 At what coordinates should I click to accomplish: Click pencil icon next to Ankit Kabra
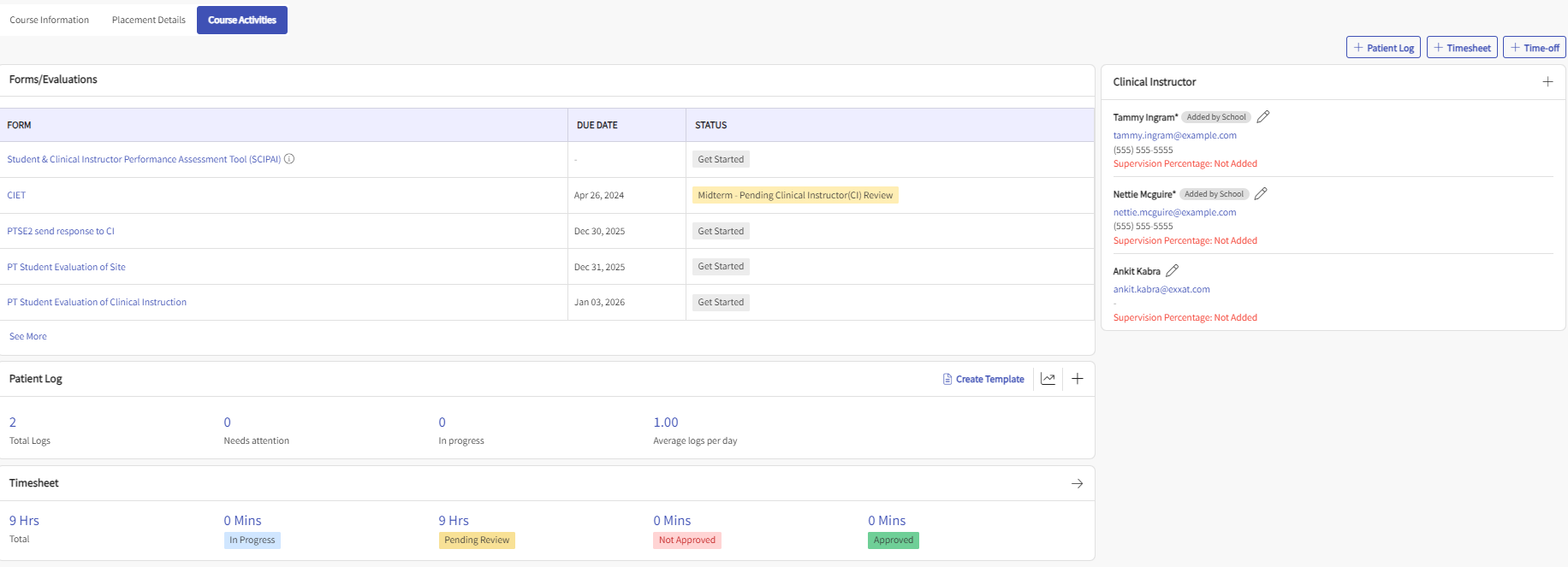(x=1172, y=271)
